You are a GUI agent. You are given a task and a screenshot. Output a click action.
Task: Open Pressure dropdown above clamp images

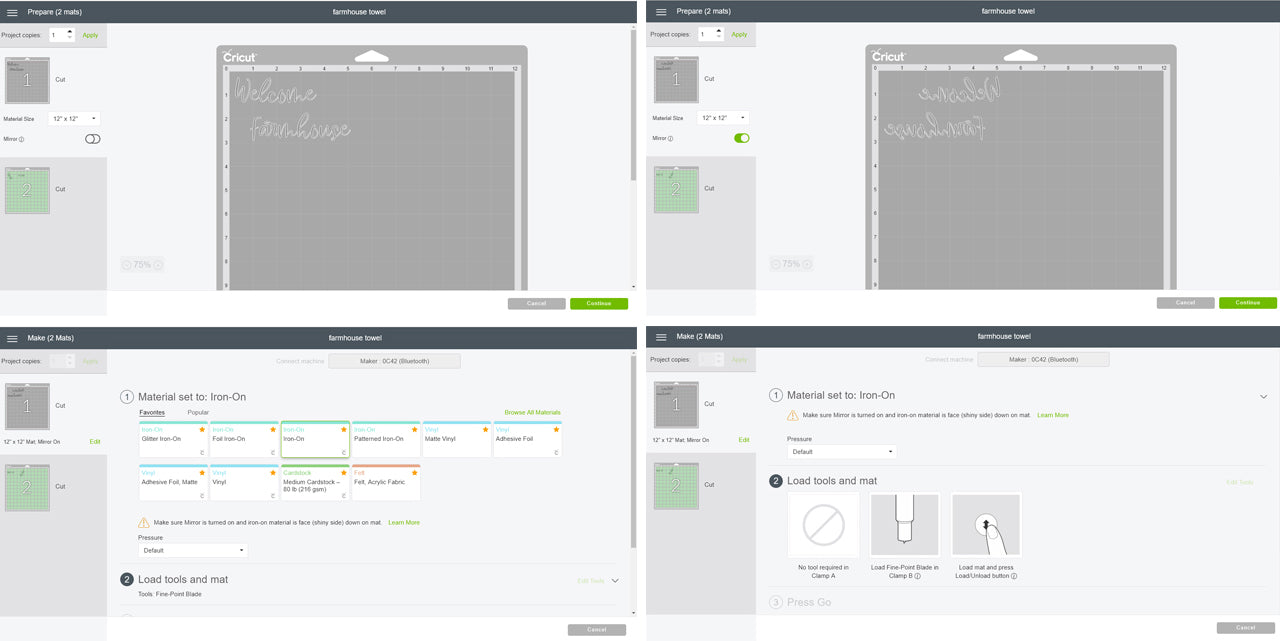click(842, 451)
